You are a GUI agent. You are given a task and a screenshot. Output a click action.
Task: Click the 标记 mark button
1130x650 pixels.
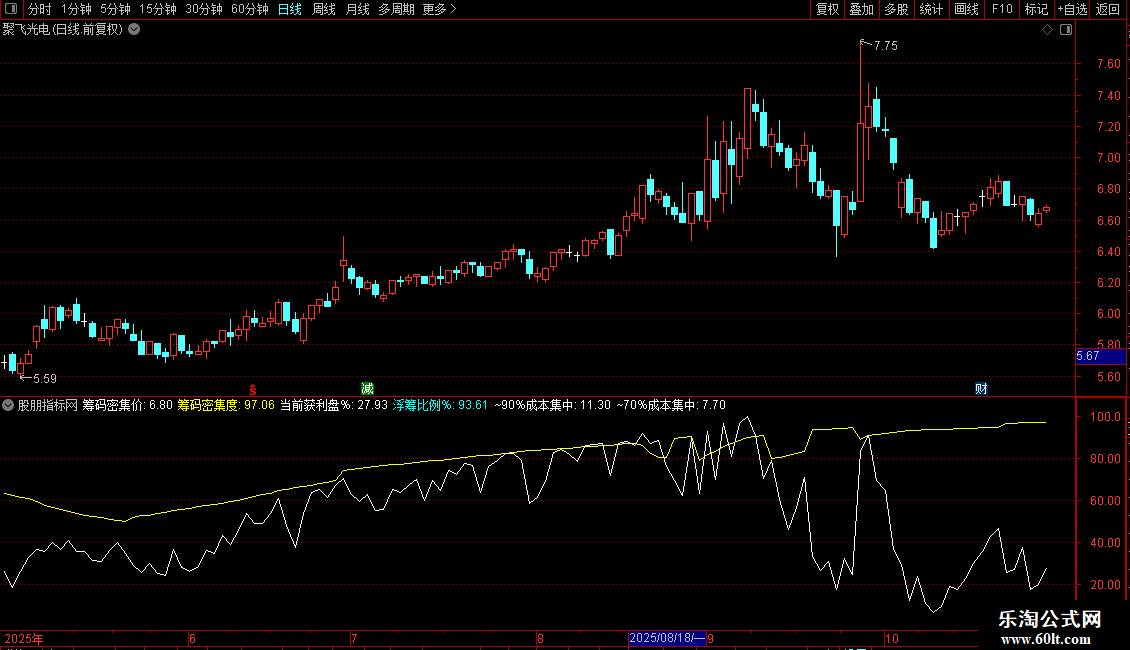tap(1036, 9)
